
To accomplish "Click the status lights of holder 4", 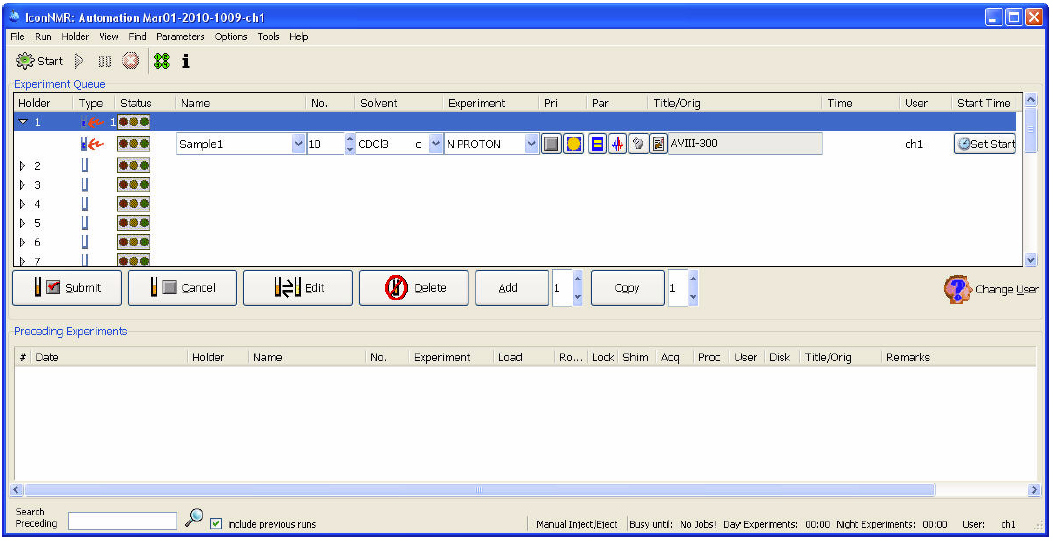I will click(133, 203).
